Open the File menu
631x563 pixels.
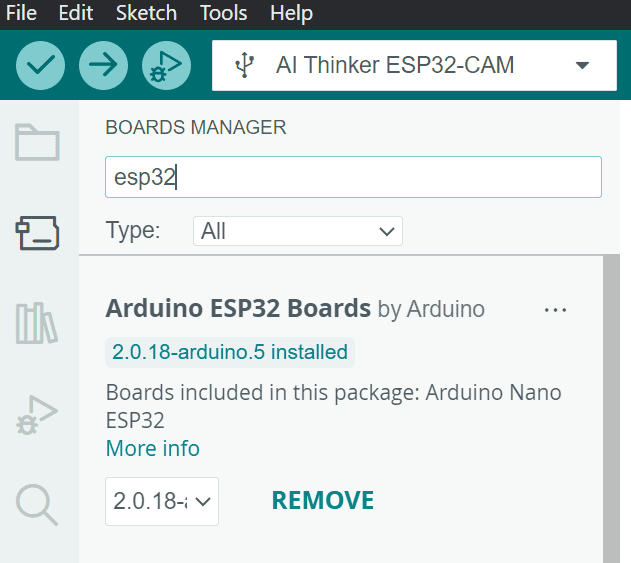(x=22, y=13)
